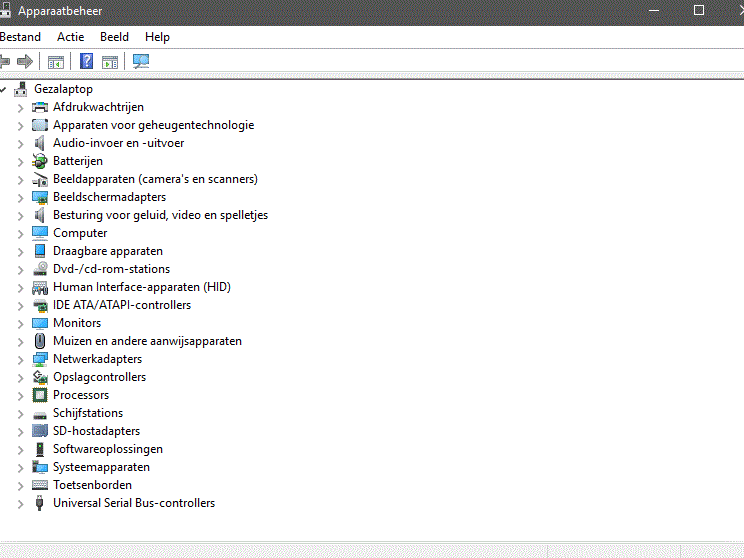Select 'IDE ATA/ATAPI-controllers' label
Screen dimensions: 744x558
point(122,305)
